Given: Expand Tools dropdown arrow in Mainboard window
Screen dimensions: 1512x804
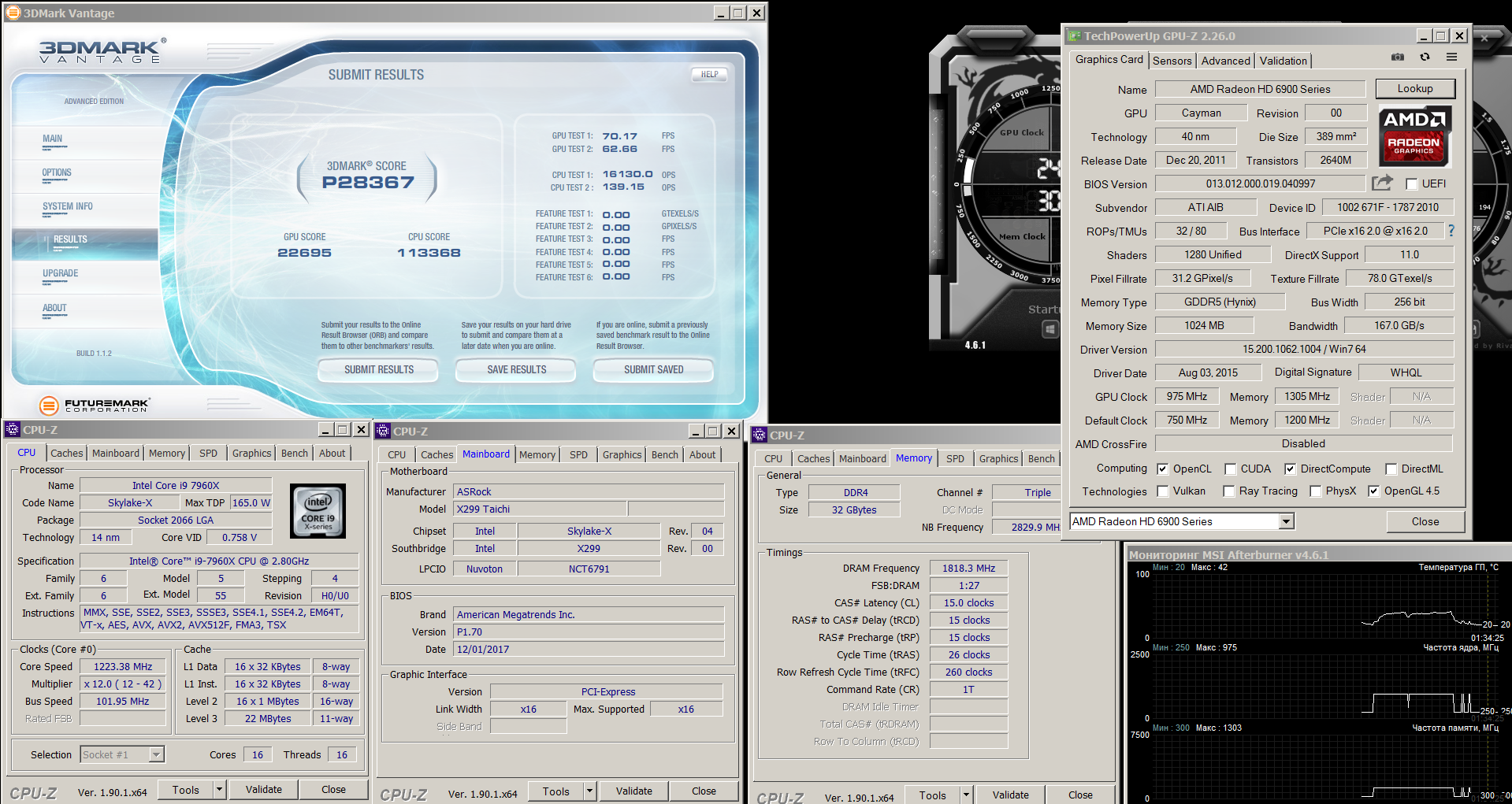Looking at the screenshot, I should tap(589, 791).
